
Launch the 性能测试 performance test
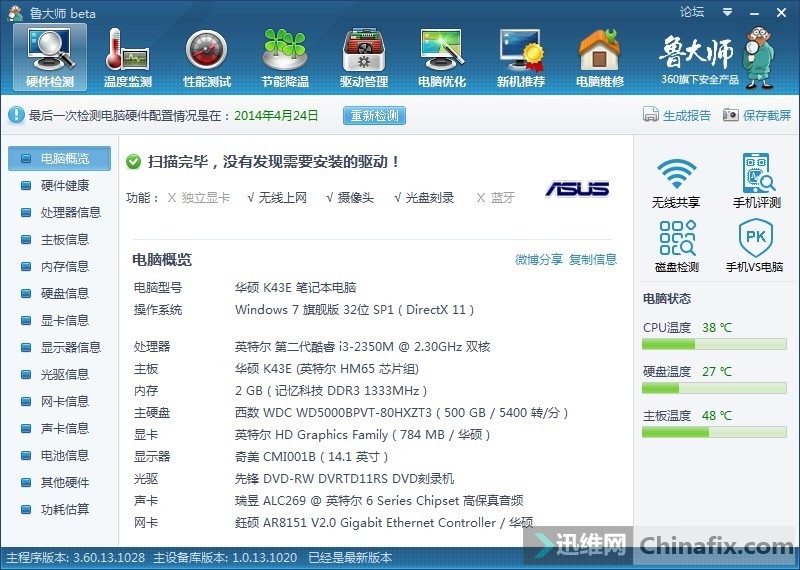coord(207,58)
